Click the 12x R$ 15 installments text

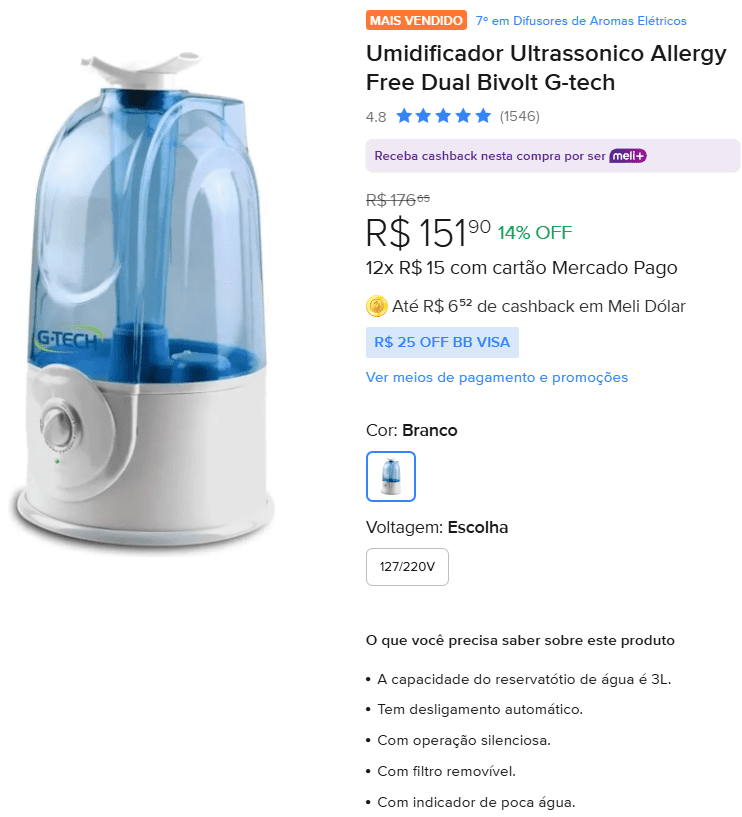pos(522,268)
